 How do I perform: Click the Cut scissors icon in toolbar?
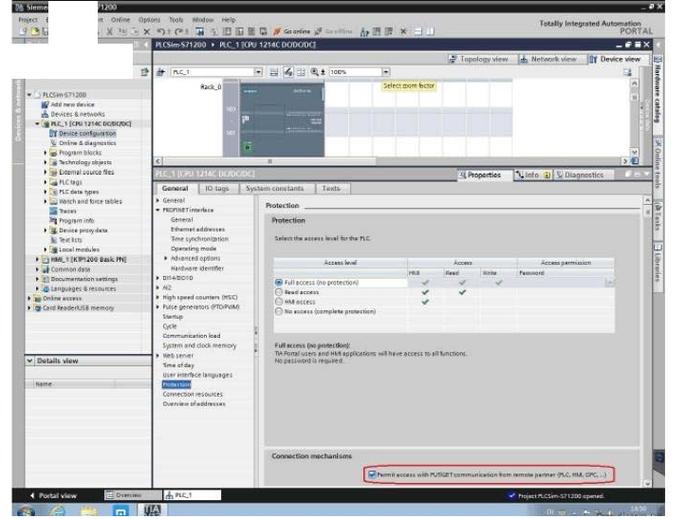[110, 32]
